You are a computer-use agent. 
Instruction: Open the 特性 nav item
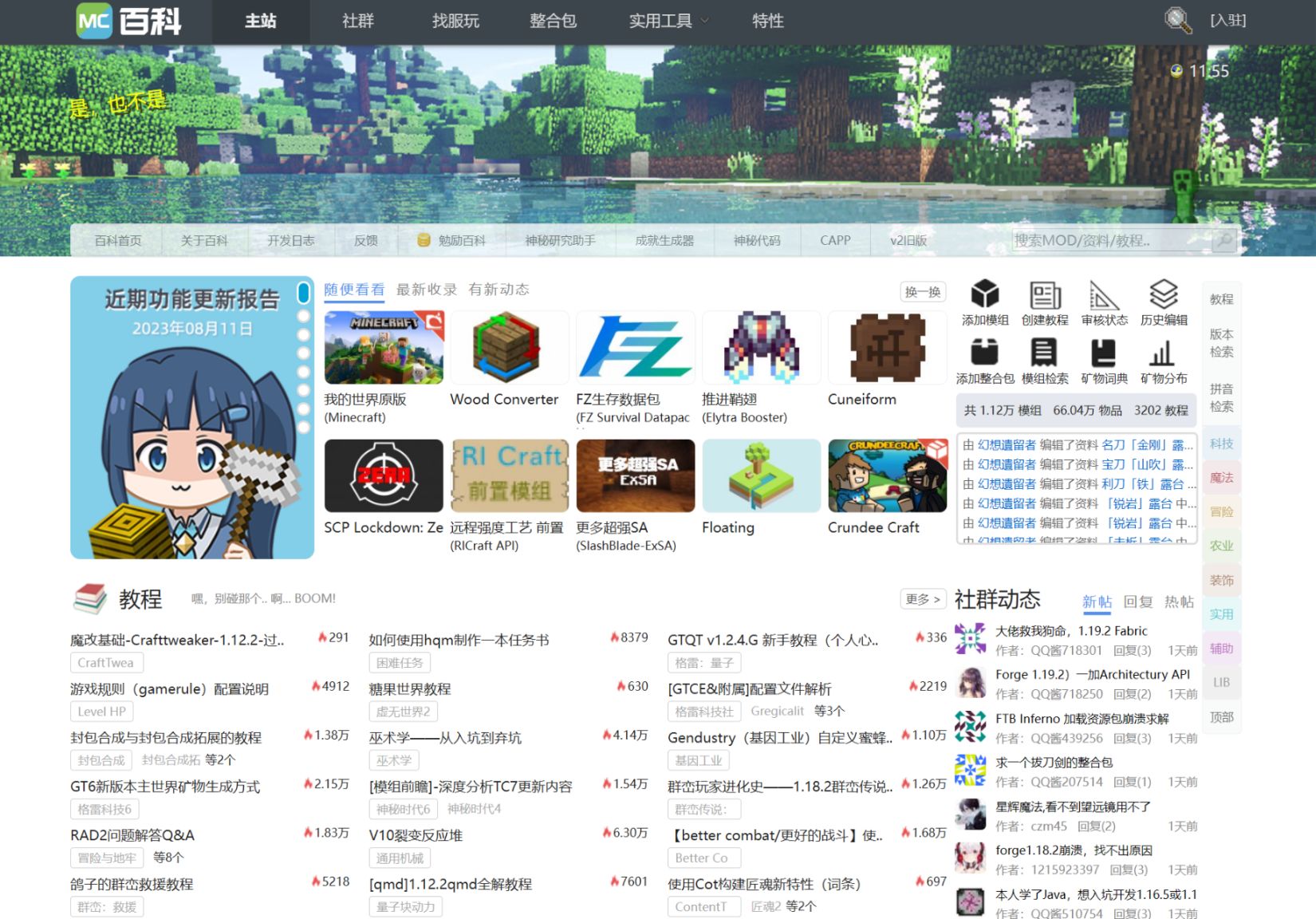coord(768,22)
